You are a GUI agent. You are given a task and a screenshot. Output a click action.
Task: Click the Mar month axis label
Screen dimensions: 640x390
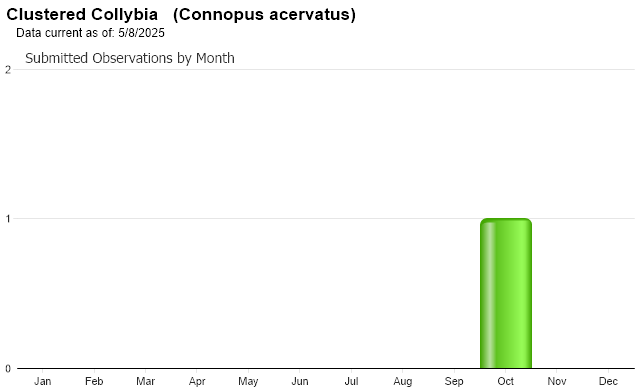tap(145, 381)
